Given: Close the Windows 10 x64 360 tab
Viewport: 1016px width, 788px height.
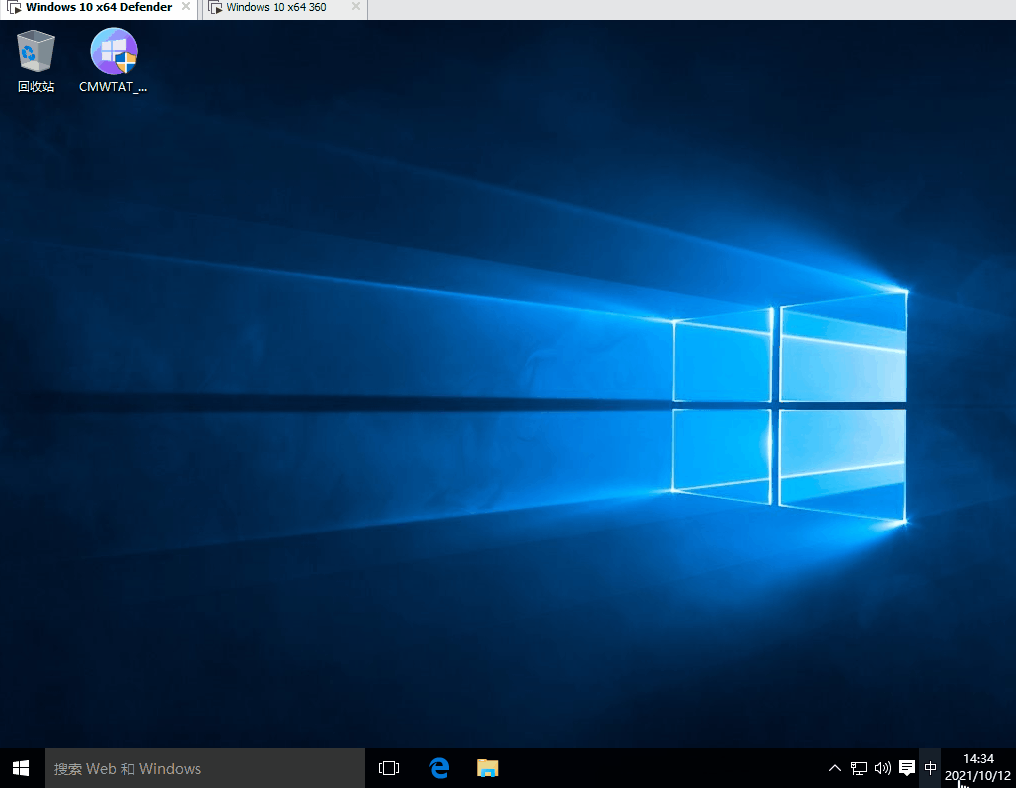Looking at the screenshot, I should tap(356, 6).
